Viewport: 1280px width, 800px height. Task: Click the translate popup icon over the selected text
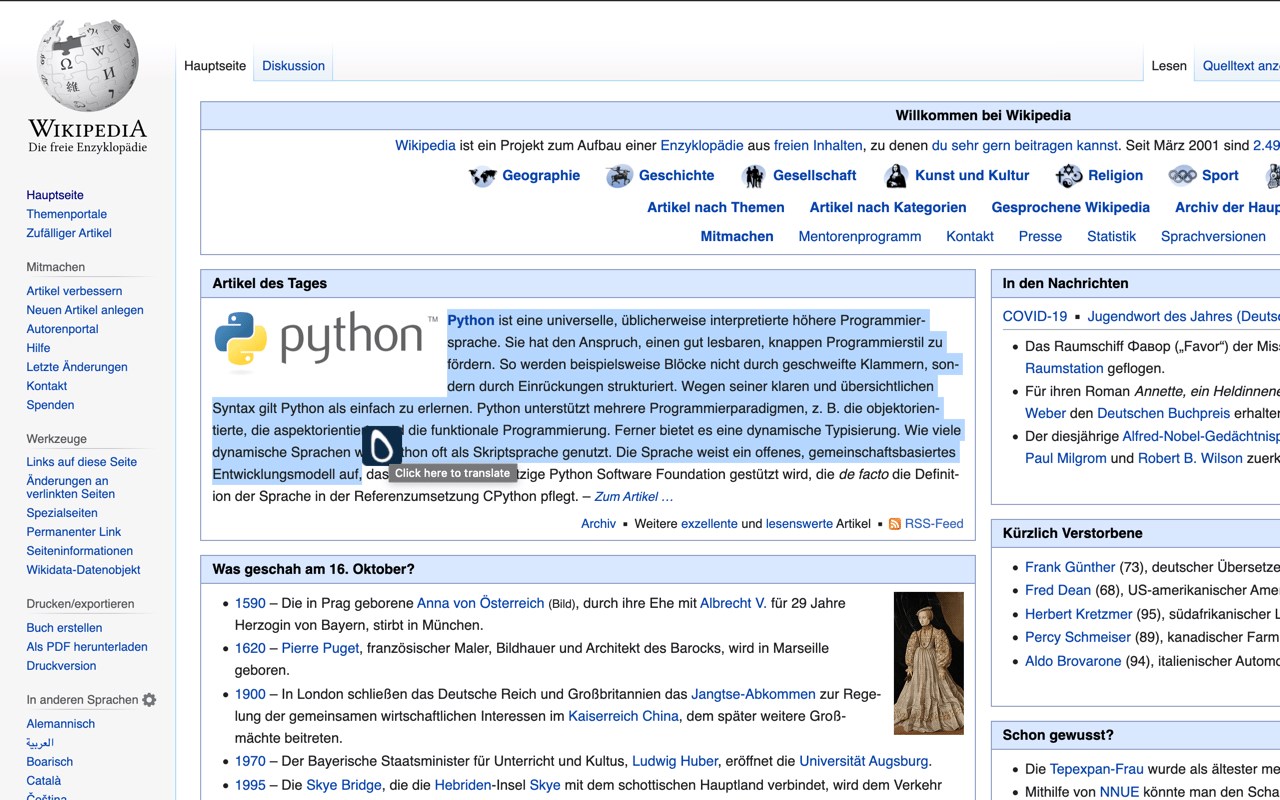tap(382, 446)
